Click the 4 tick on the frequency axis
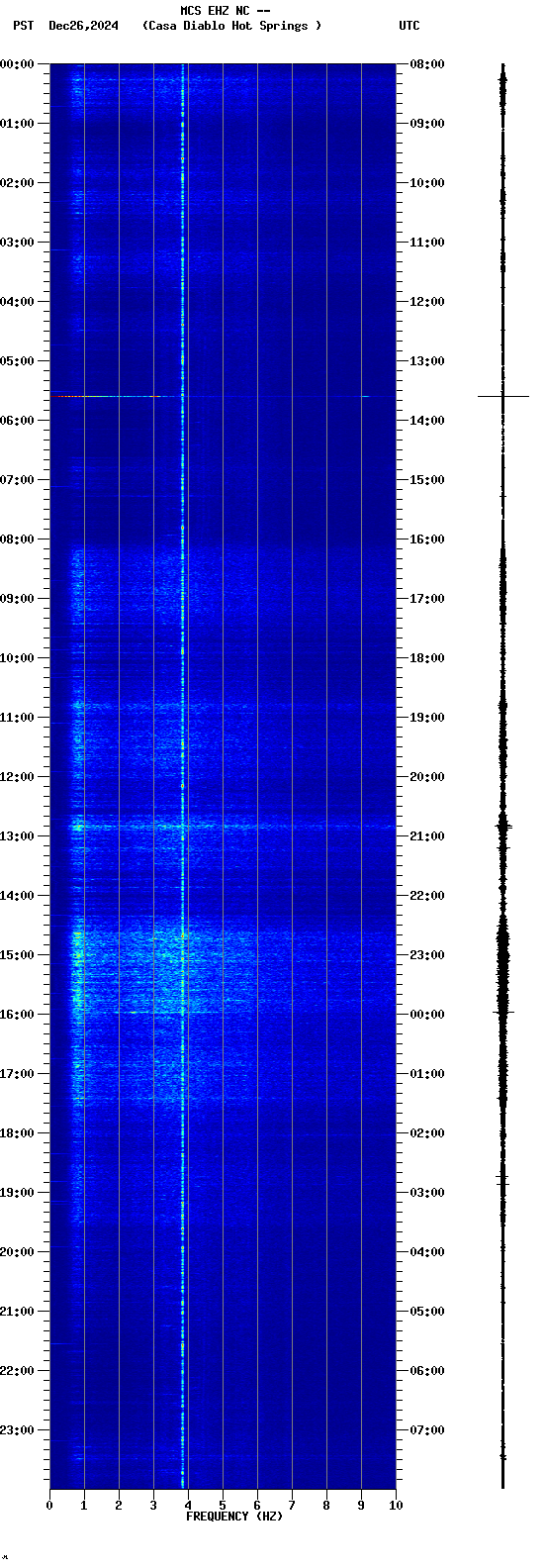546x1568 pixels. [188, 1506]
